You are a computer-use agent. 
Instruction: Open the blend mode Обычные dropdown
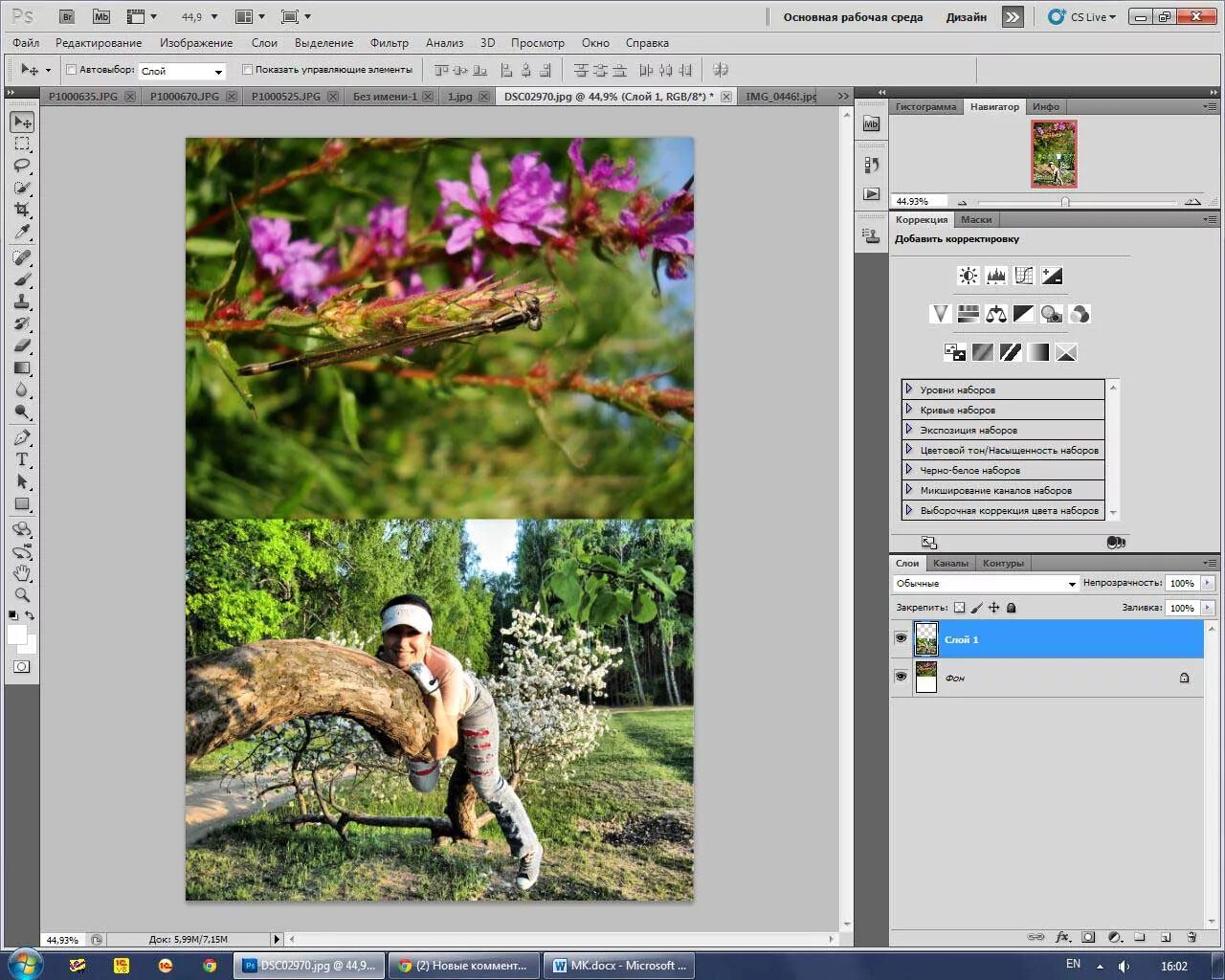(986, 583)
